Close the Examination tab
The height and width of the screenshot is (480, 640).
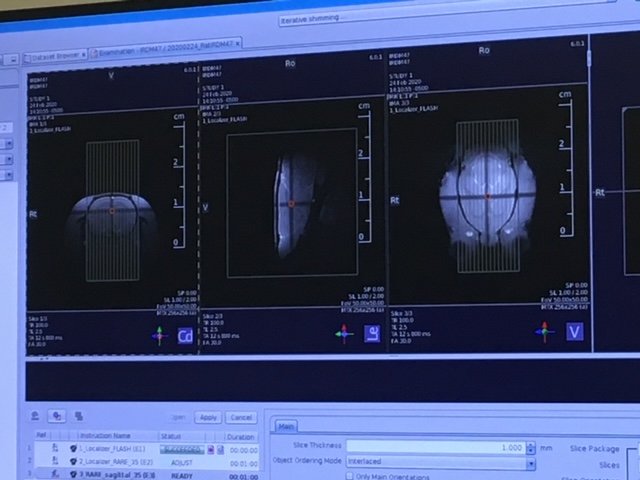click(238, 43)
